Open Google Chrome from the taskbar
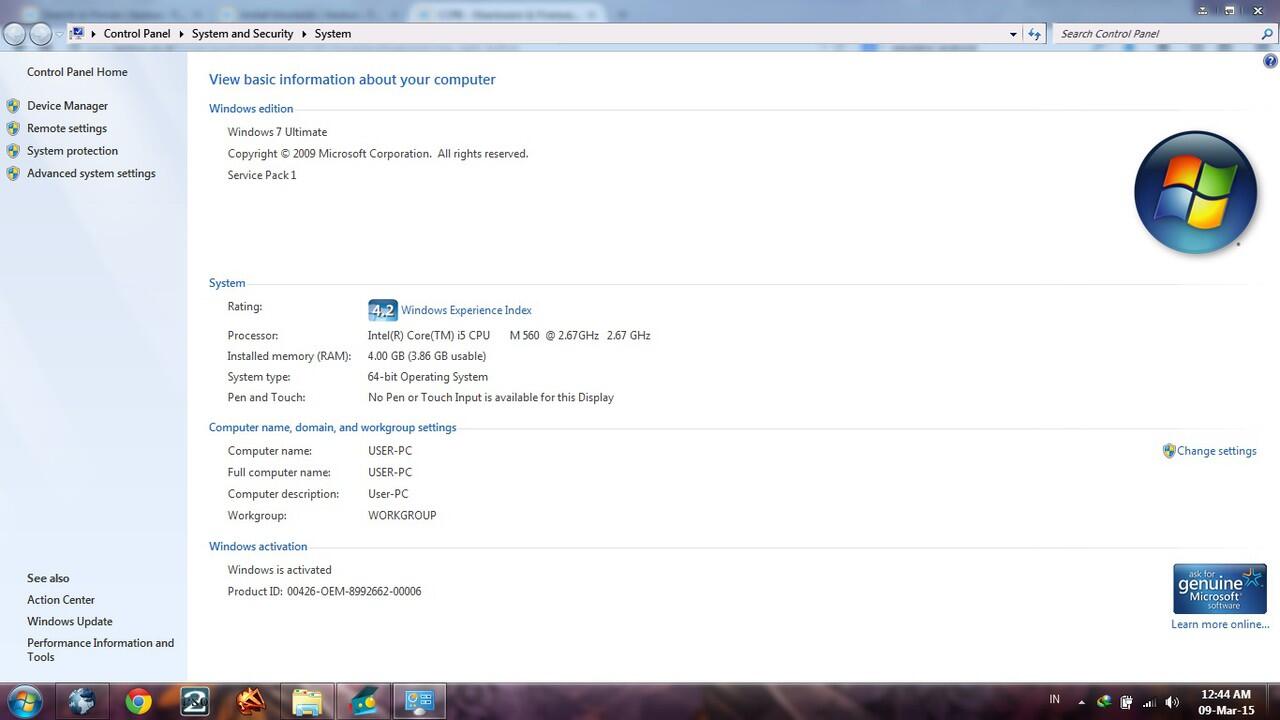The width and height of the screenshot is (1280, 720). tap(138, 701)
